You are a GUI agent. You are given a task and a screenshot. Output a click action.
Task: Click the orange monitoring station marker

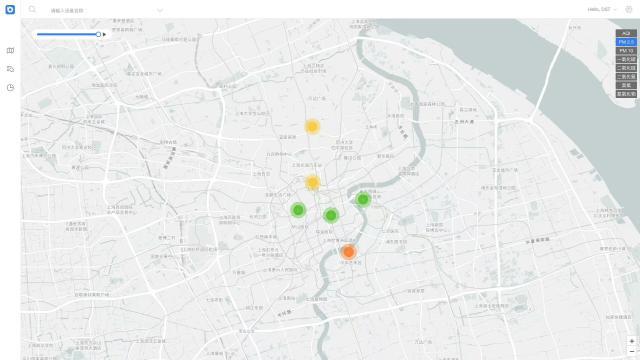348,252
